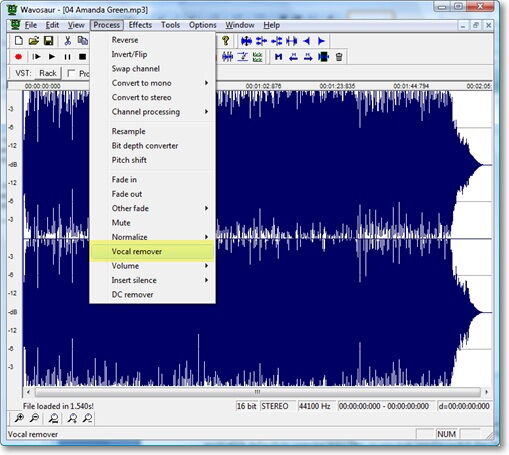Pause playback with the pause button
The image size is (509, 455).
click(x=67, y=57)
